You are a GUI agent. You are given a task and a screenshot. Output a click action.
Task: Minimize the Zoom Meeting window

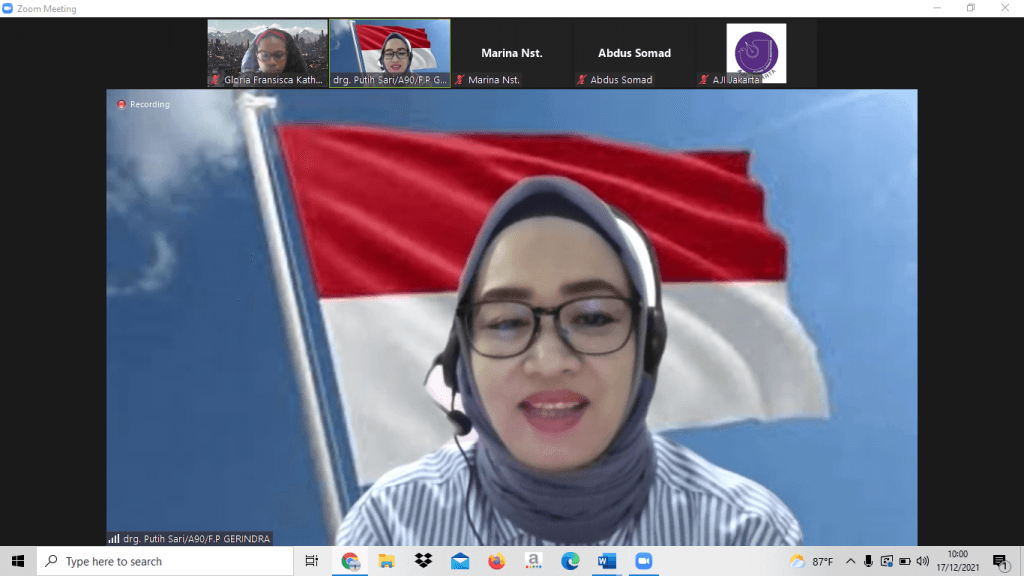point(937,8)
